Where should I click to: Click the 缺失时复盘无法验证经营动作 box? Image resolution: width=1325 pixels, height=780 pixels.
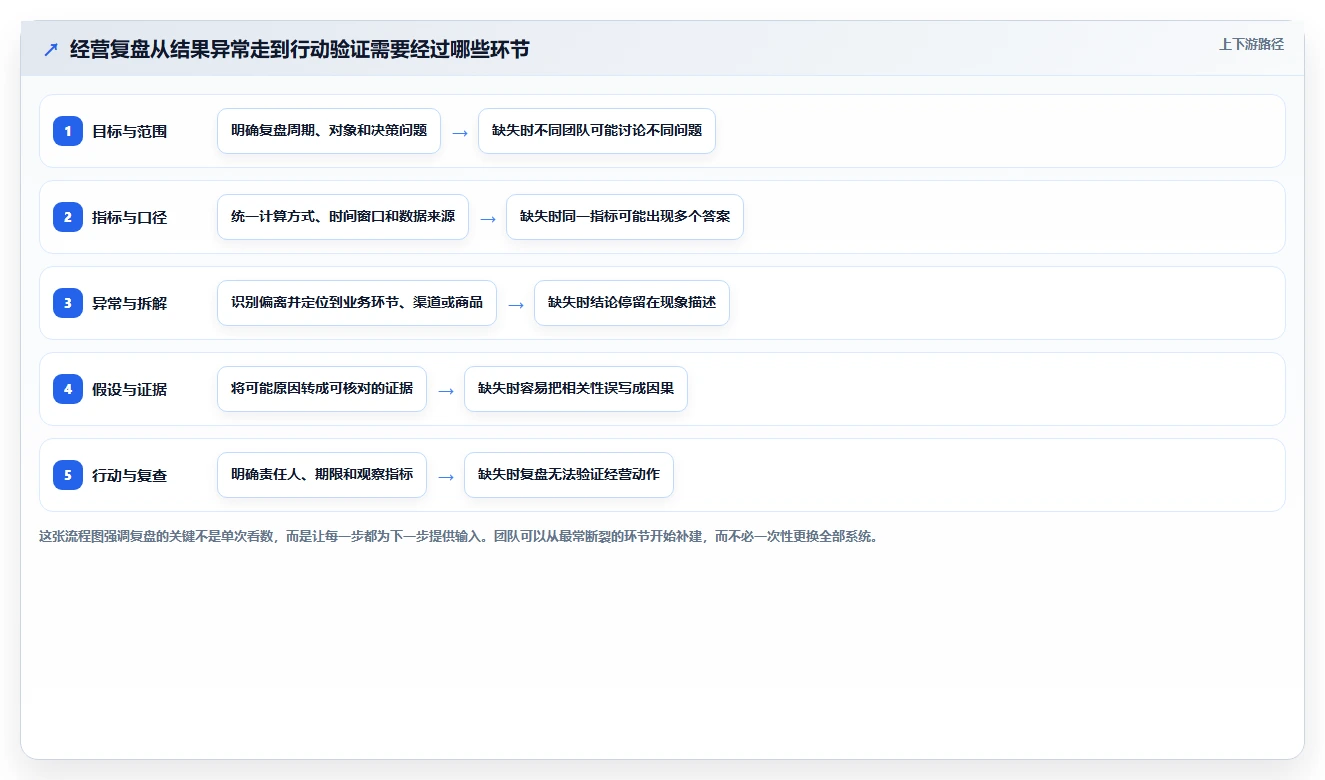(569, 475)
